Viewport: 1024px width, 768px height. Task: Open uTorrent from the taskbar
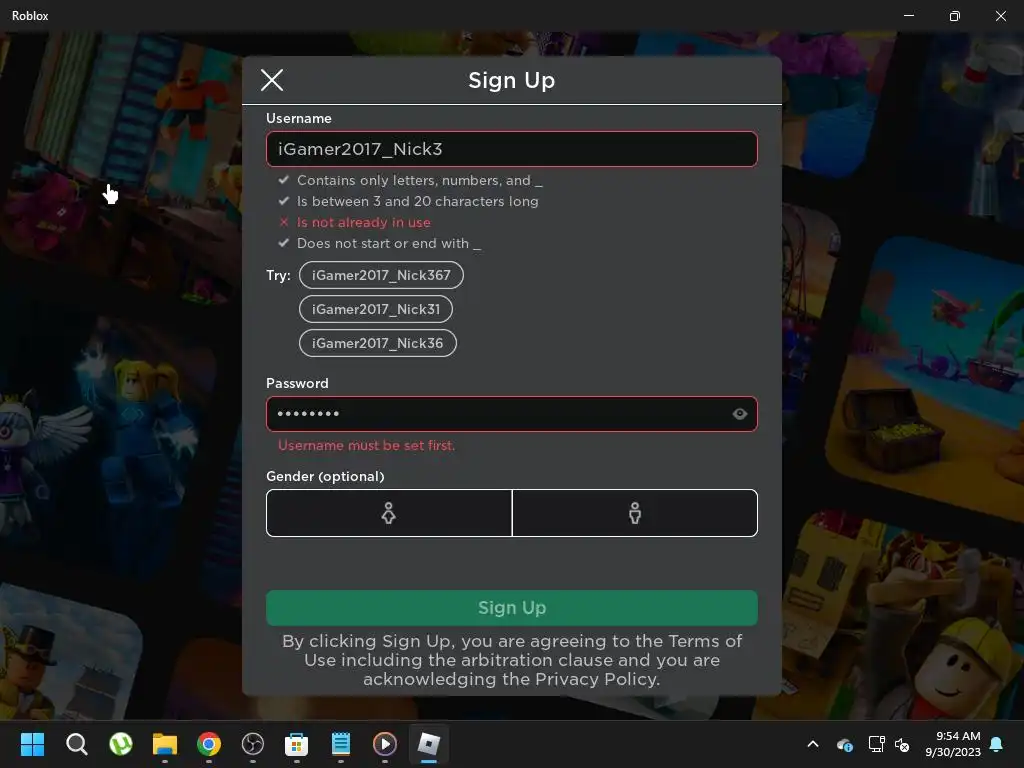pos(121,744)
